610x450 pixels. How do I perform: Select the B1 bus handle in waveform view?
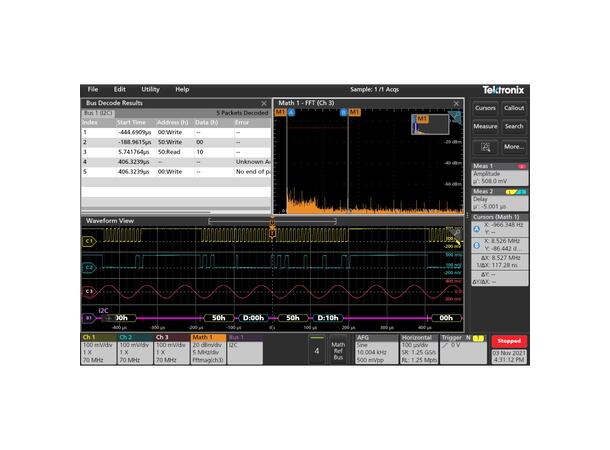[89, 318]
